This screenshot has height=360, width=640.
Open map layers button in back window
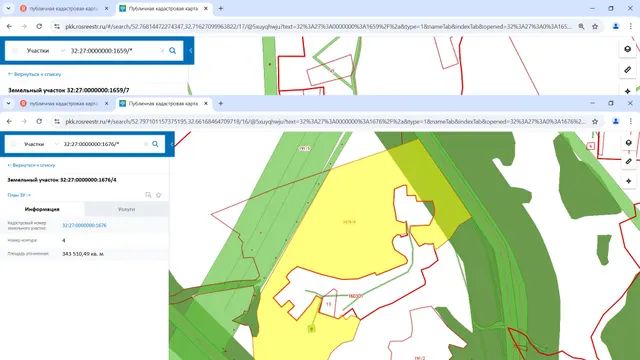tap(628, 49)
